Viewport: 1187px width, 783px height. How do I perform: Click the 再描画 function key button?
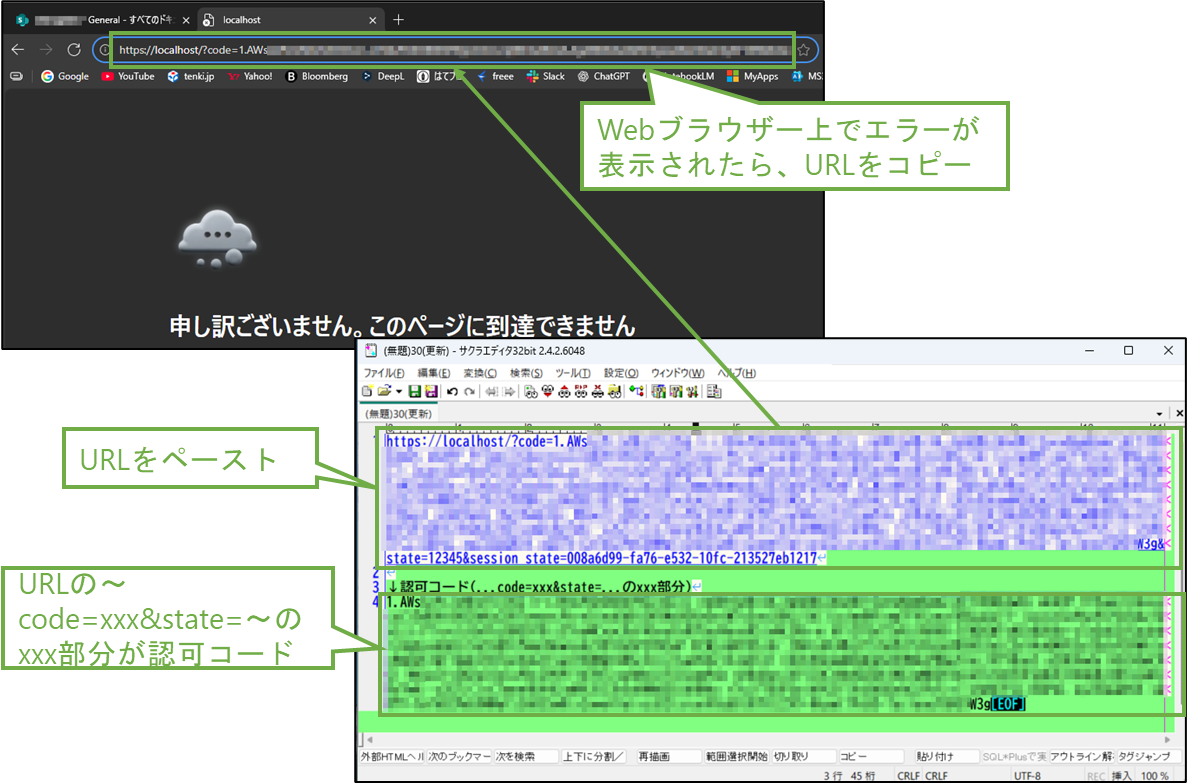click(x=668, y=756)
